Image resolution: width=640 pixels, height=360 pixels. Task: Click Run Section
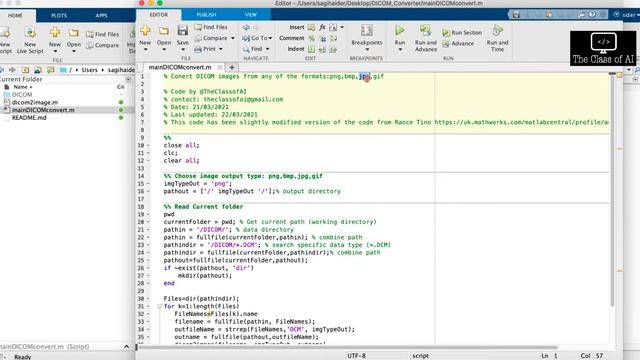click(x=462, y=32)
